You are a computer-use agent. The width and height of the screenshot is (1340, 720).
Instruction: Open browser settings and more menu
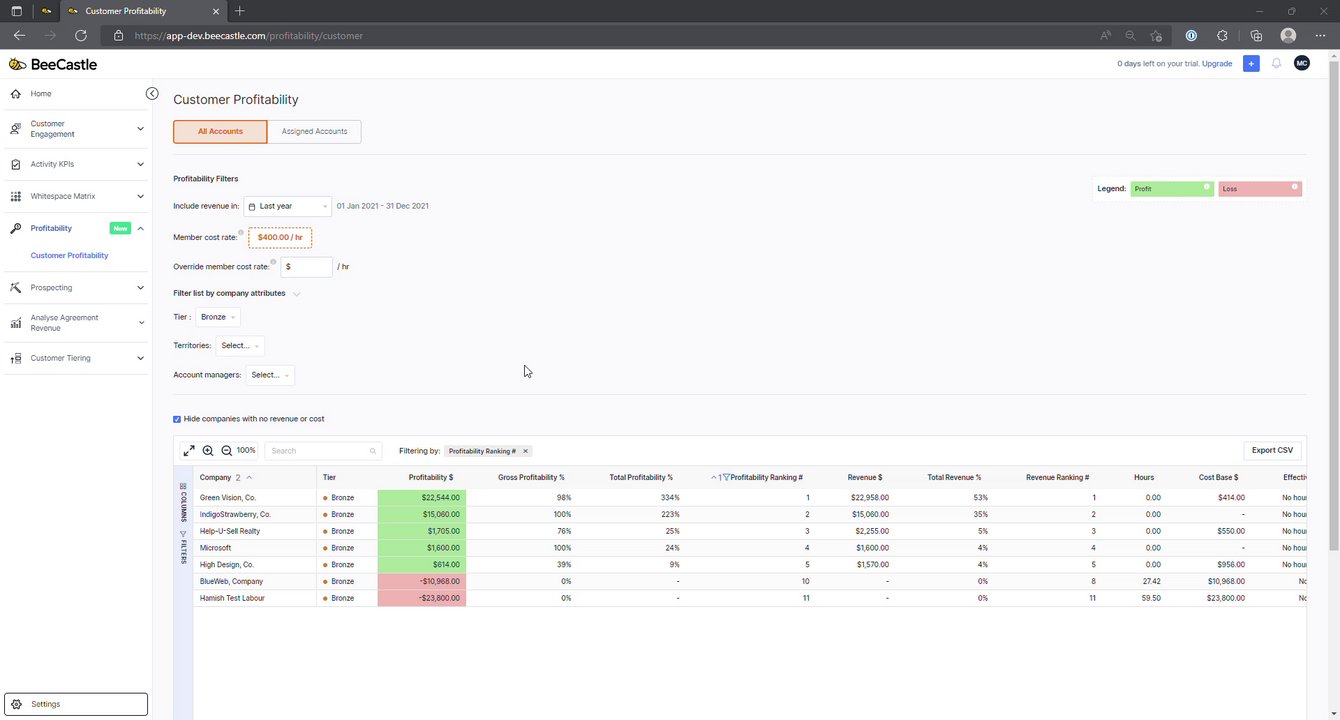(x=1320, y=35)
